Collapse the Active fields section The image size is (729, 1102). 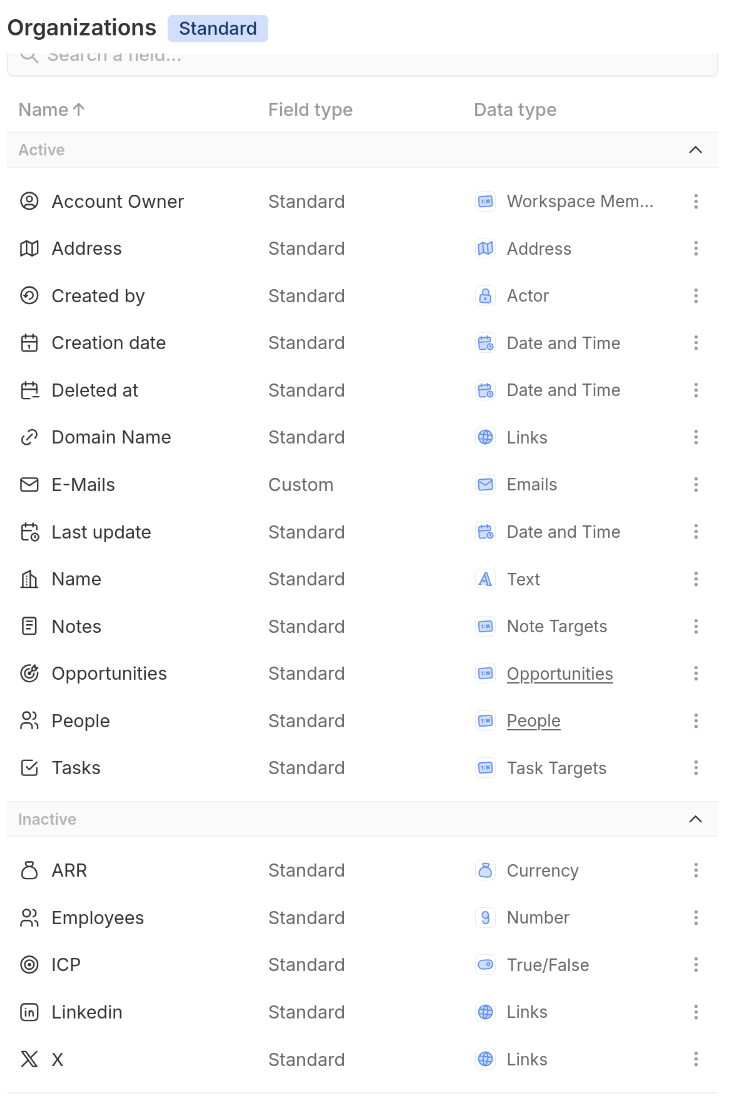pos(695,149)
